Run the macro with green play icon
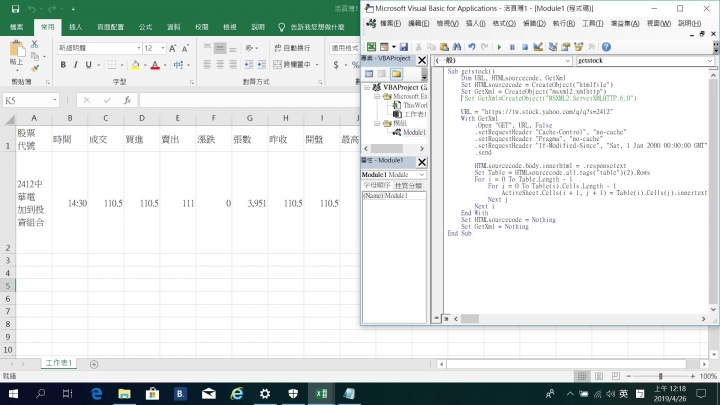The image size is (720, 405). (499, 47)
